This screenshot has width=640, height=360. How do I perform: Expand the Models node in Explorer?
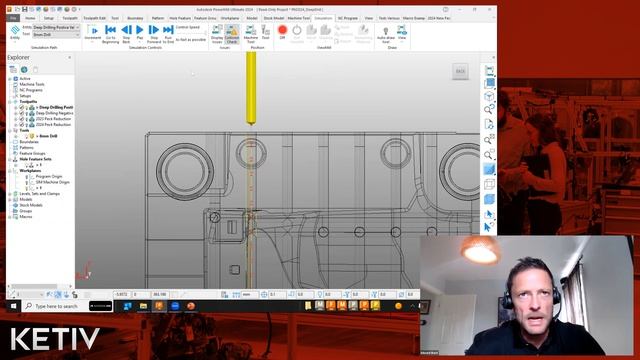click(x=10, y=199)
